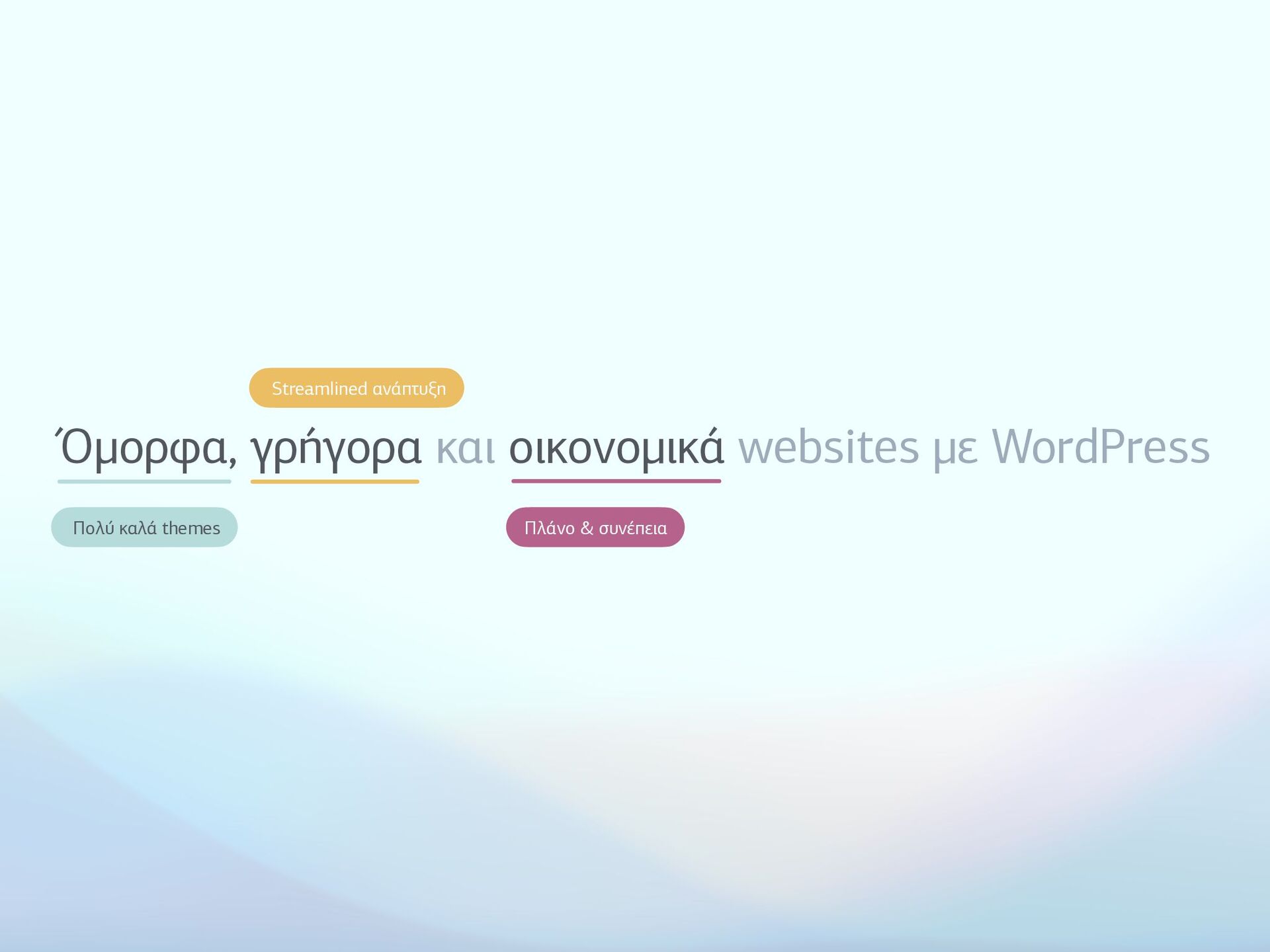The image size is (1270, 952).
Task: Click the word συνέπεια in magenta pill
Action: click(632, 528)
